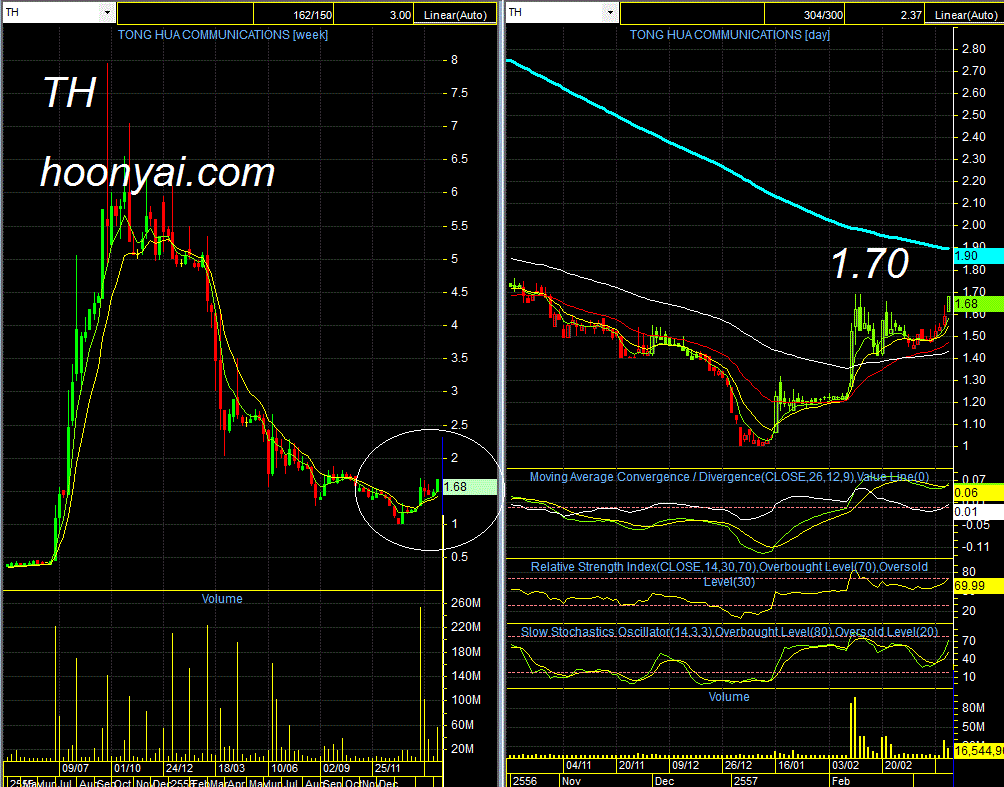Click Linear(Auto) scale selector in daily chart

pos(965,14)
